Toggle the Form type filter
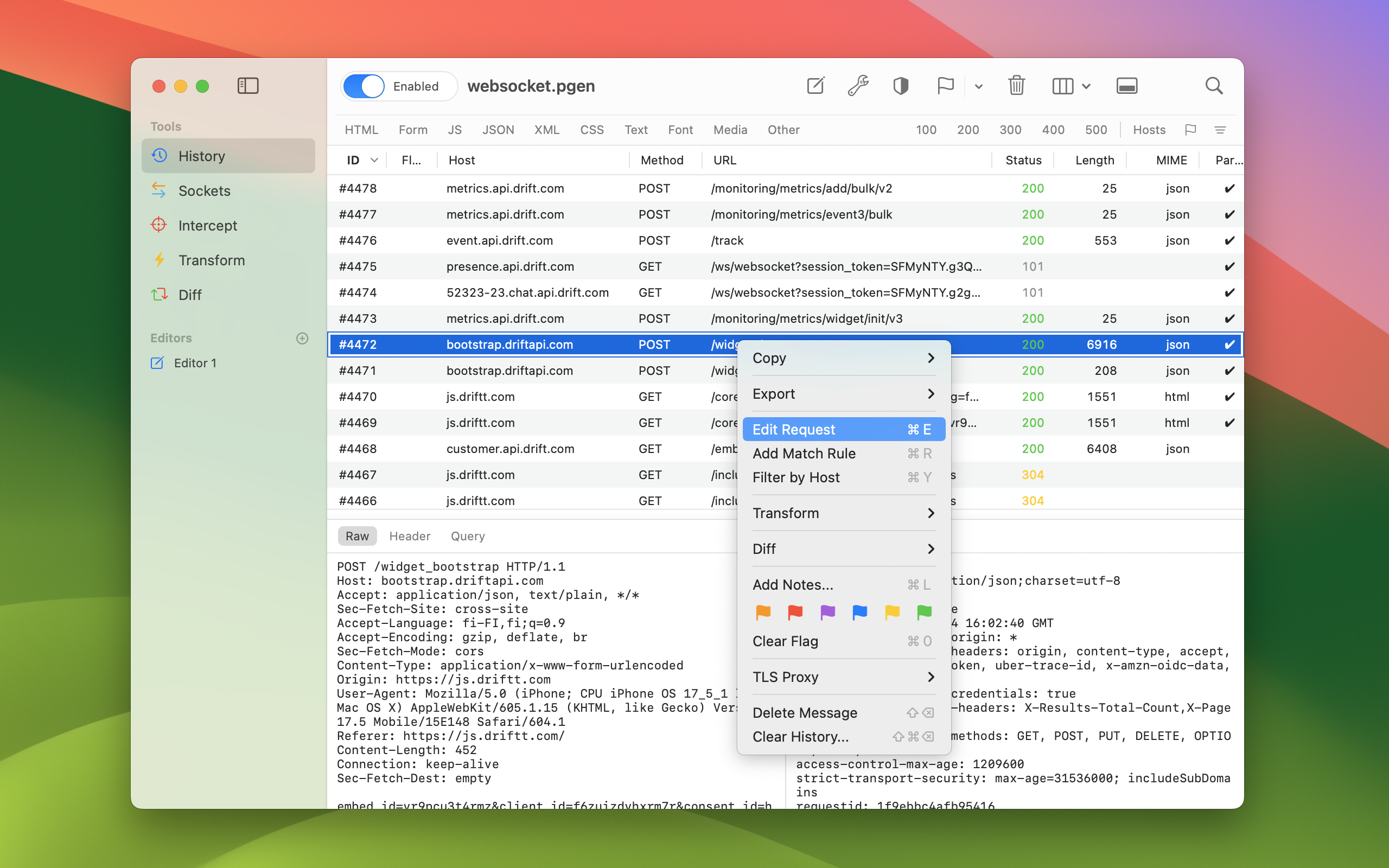This screenshot has height=868, width=1389. click(x=413, y=130)
